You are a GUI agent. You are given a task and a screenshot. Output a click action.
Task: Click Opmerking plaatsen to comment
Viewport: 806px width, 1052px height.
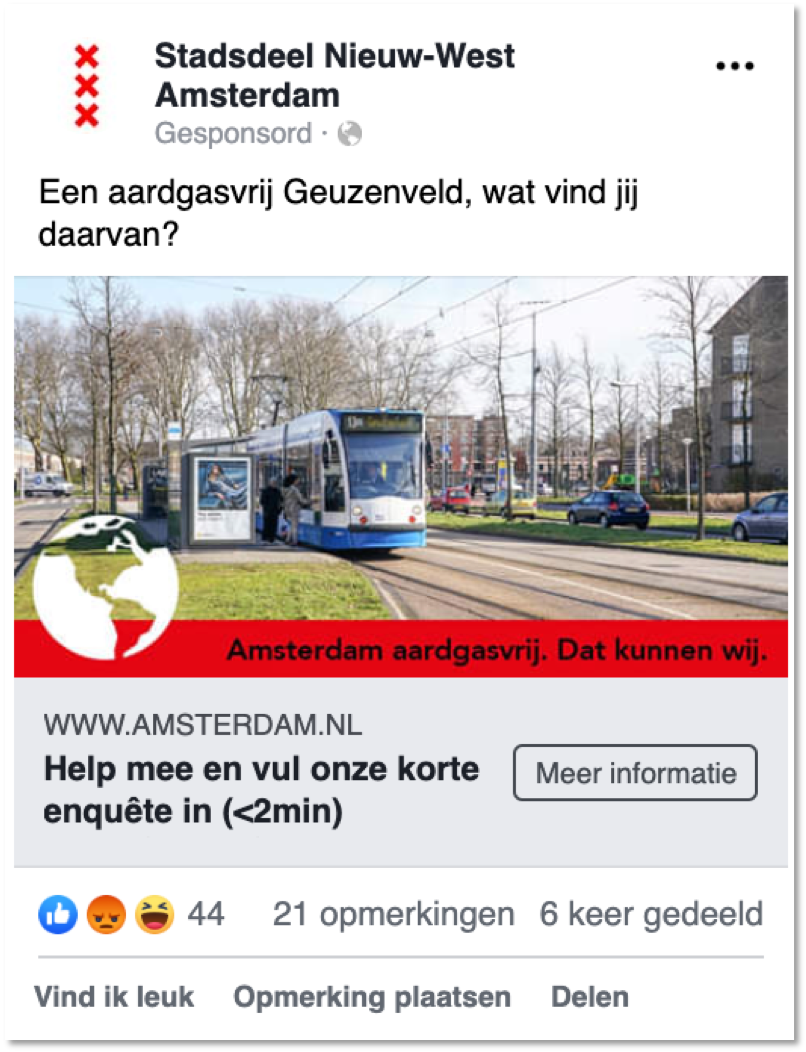pyautogui.click(x=372, y=997)
